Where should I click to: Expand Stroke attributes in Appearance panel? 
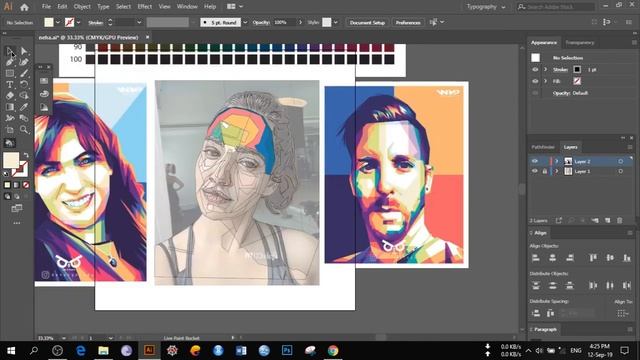546,70
